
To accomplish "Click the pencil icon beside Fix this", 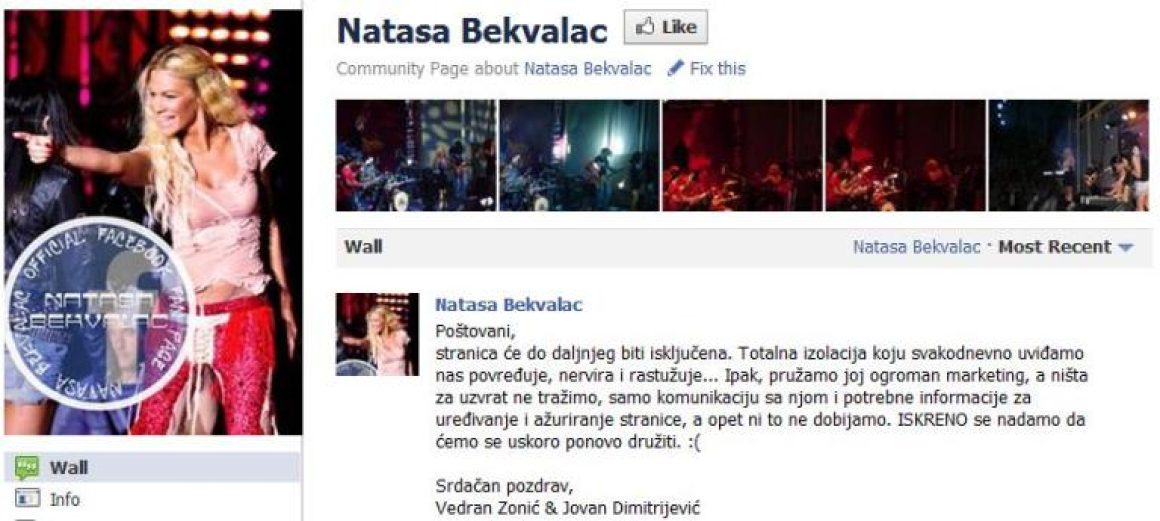I will pos(675,70).
